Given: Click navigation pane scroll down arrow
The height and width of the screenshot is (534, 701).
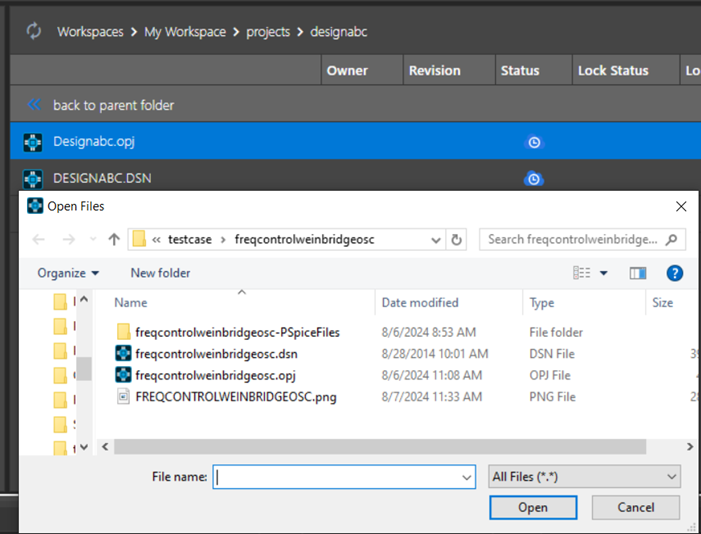Looking at the screenshot, I should (84, 447).
